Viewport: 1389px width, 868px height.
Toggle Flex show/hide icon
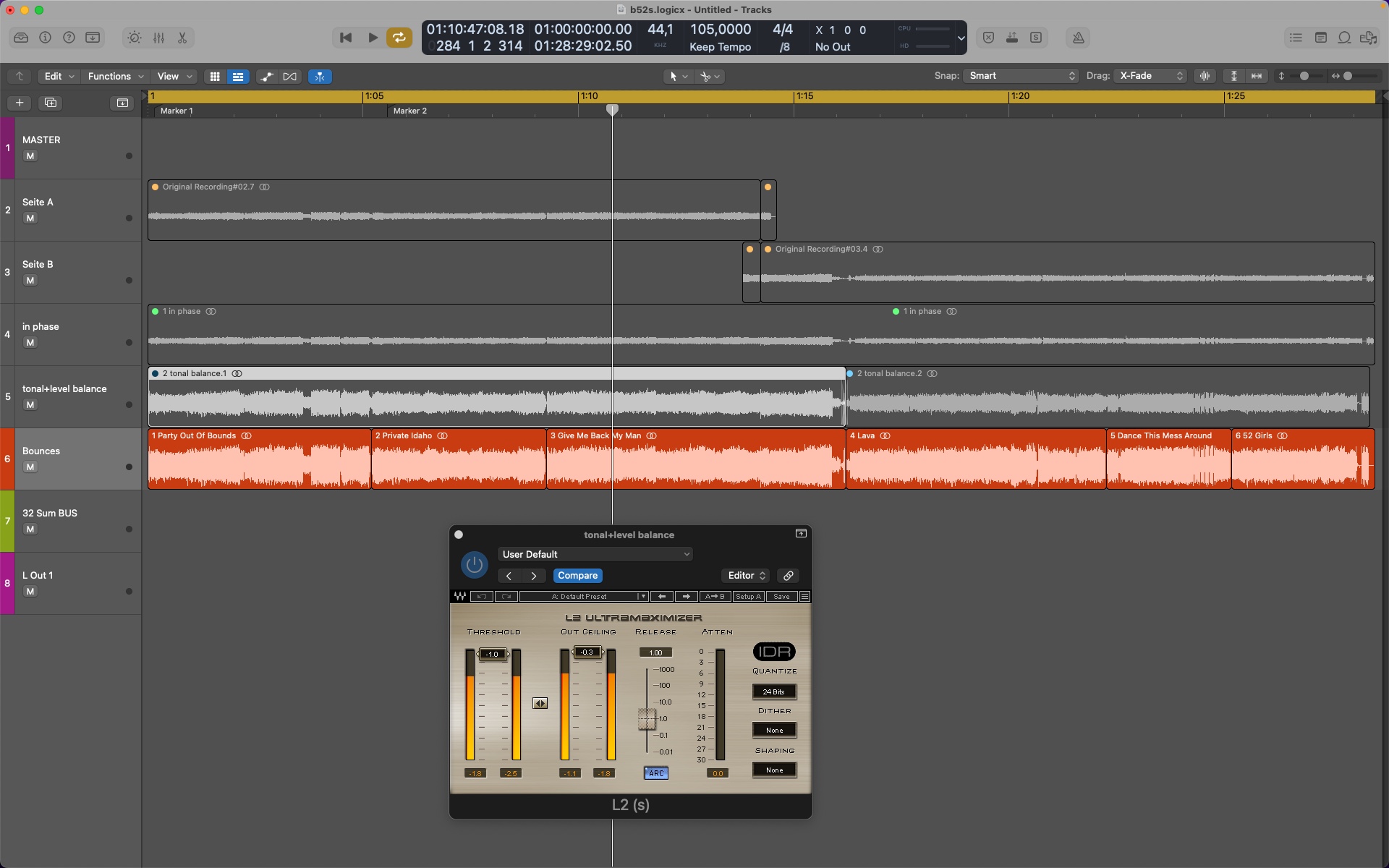[289, 76]
